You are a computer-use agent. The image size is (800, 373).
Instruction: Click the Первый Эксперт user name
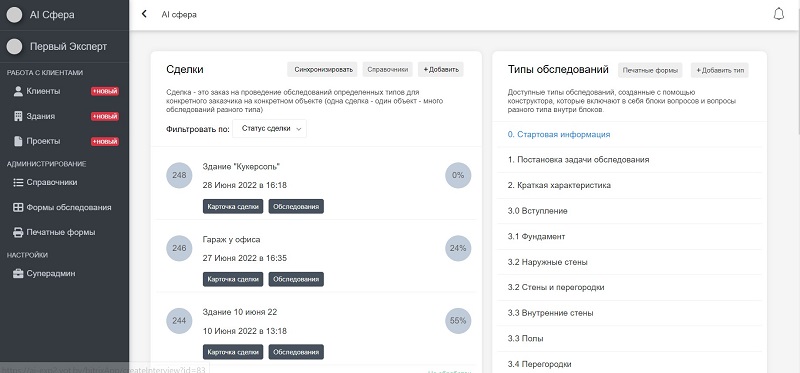(68, 46)
